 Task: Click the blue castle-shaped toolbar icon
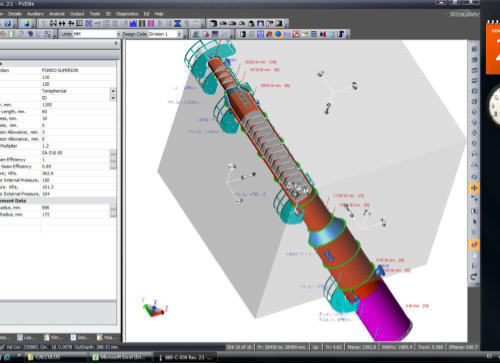tap(133, 23)
